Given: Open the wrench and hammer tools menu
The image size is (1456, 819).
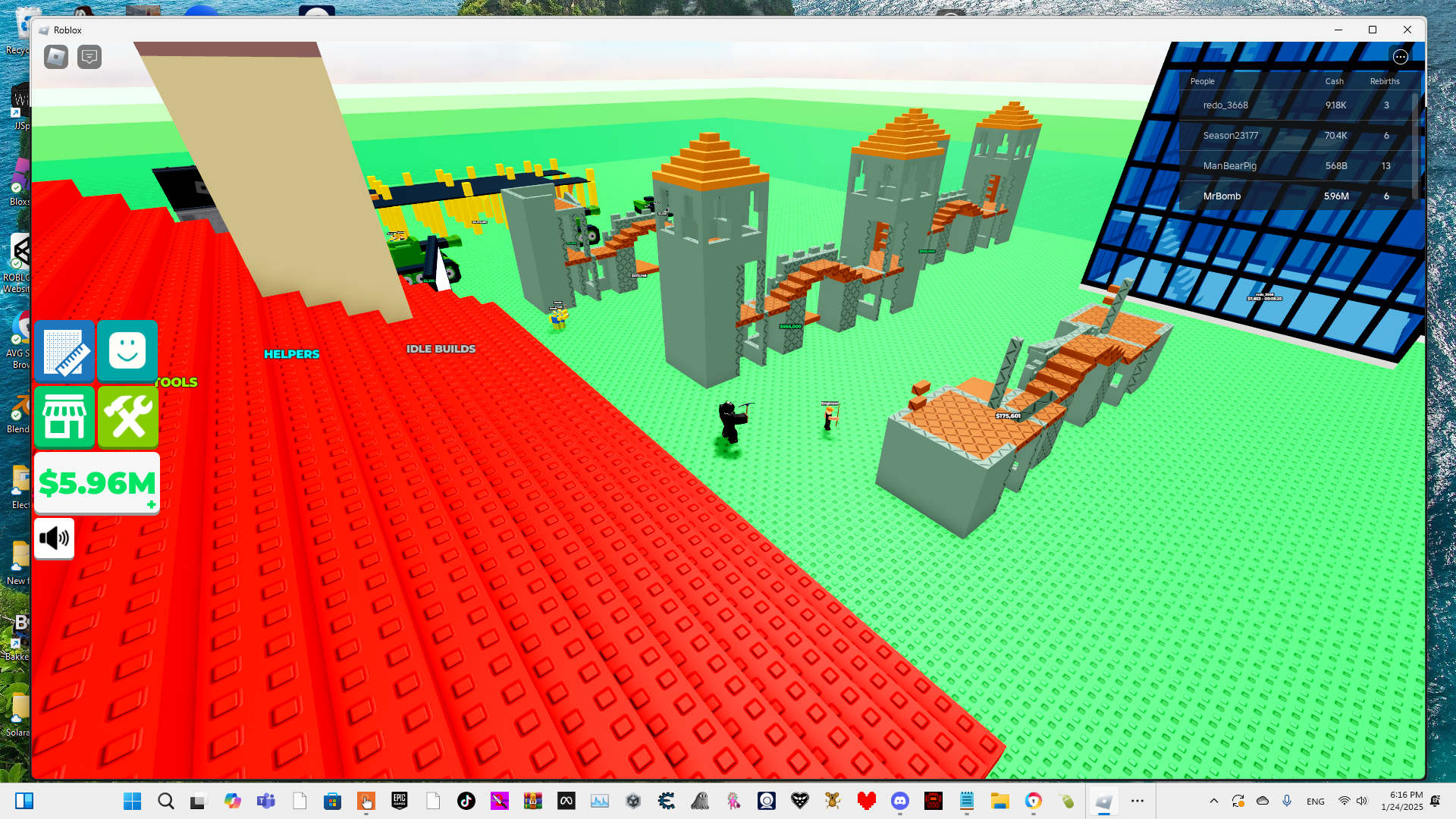Looking at the screenshot, I should [x=127, y=417].
